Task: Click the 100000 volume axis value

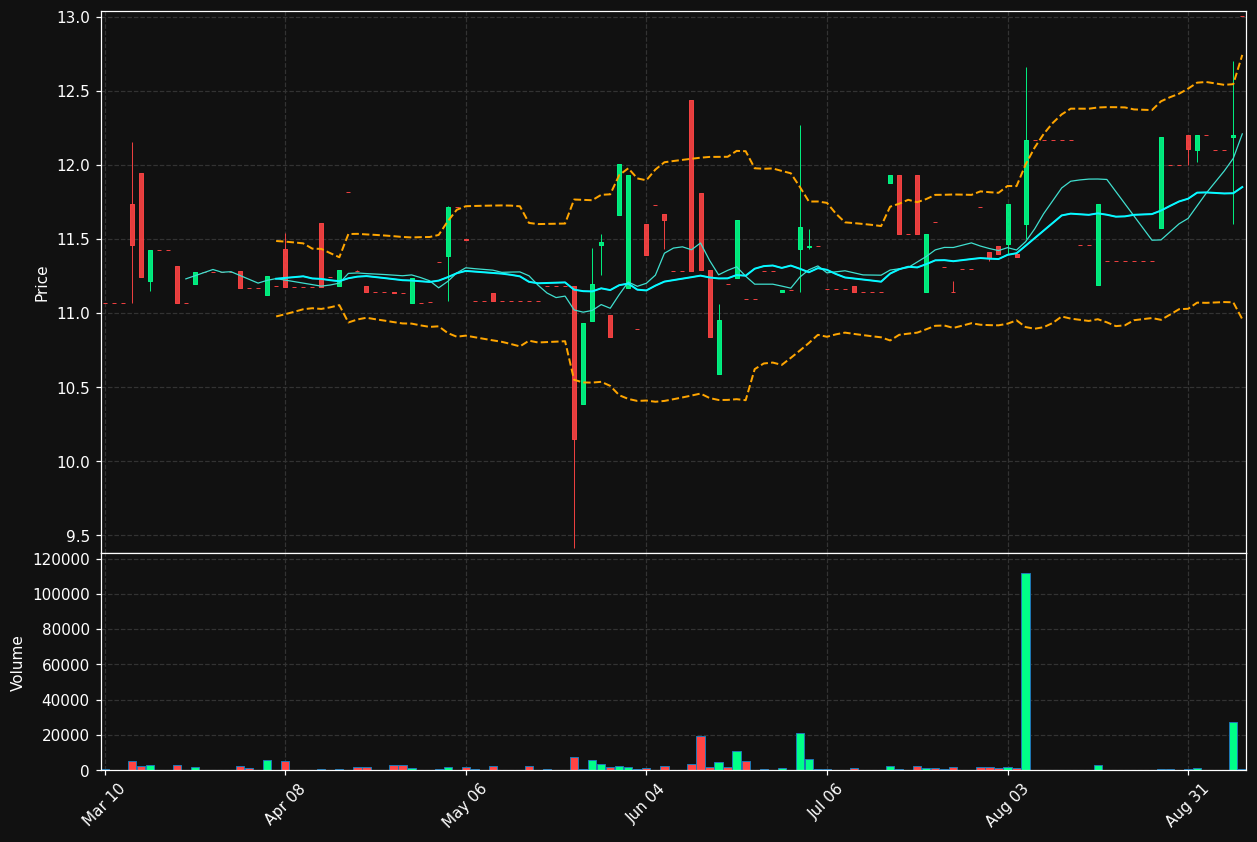Action: 63,595
